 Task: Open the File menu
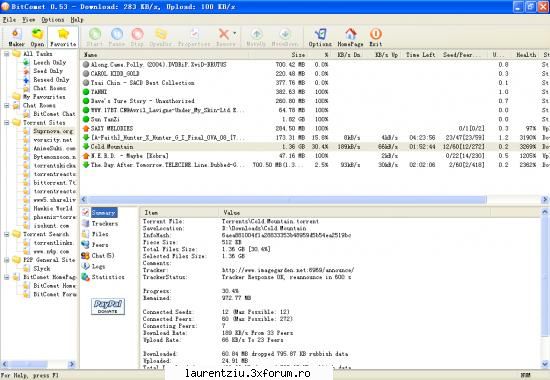(9, 20)
